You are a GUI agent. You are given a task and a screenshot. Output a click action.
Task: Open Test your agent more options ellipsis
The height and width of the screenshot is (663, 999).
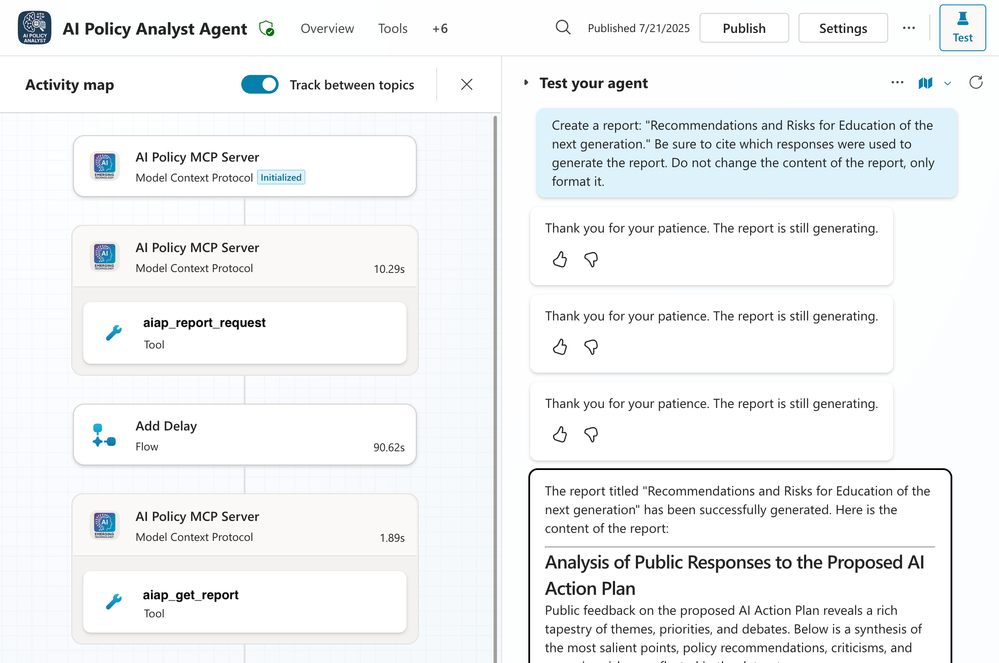point(897,82)
